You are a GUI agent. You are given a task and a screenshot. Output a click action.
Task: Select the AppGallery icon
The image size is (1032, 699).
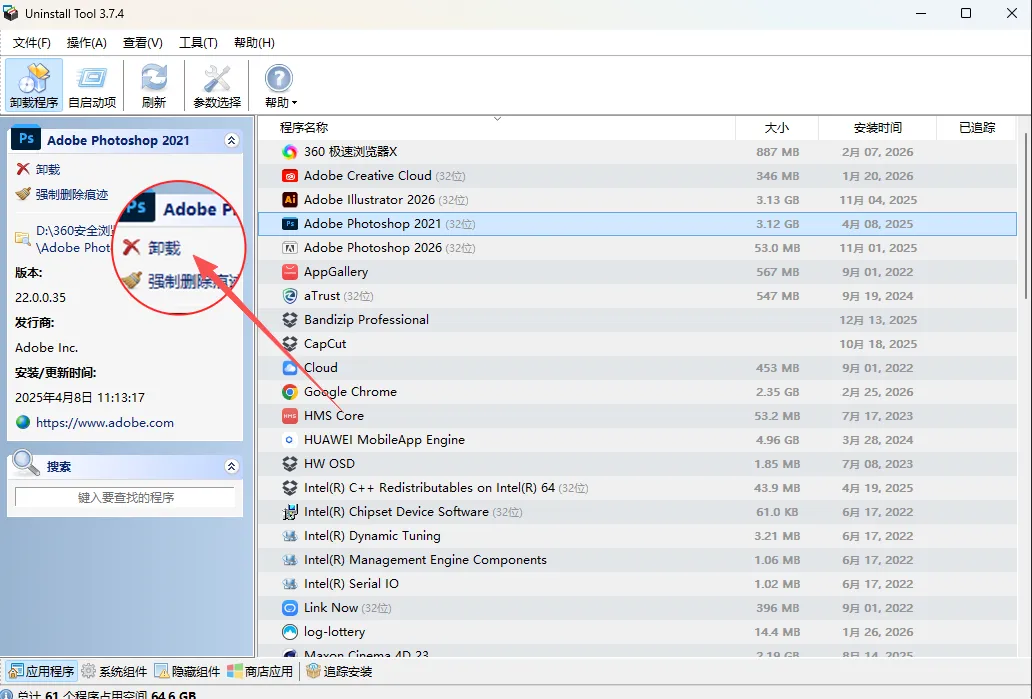pyautogui.click(x=290, y=272)
